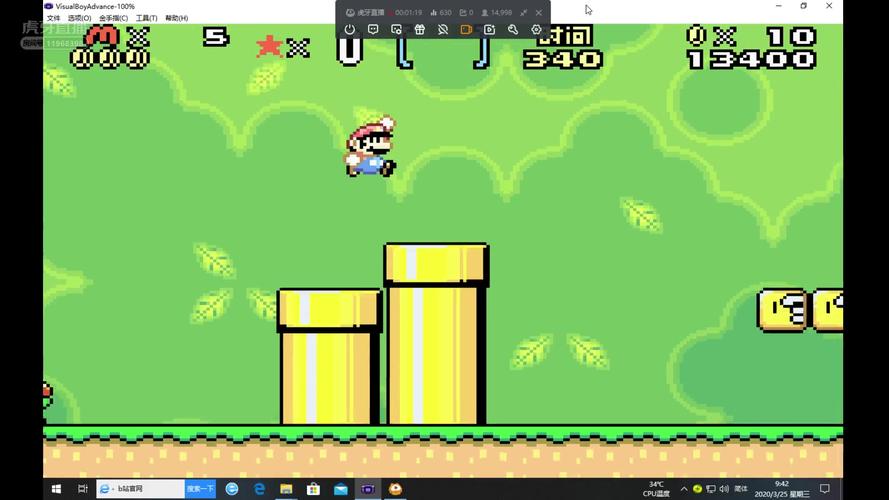Click the coin counter showing 10
The height and width of the screenshot is (500, 889).
(752, 37)
